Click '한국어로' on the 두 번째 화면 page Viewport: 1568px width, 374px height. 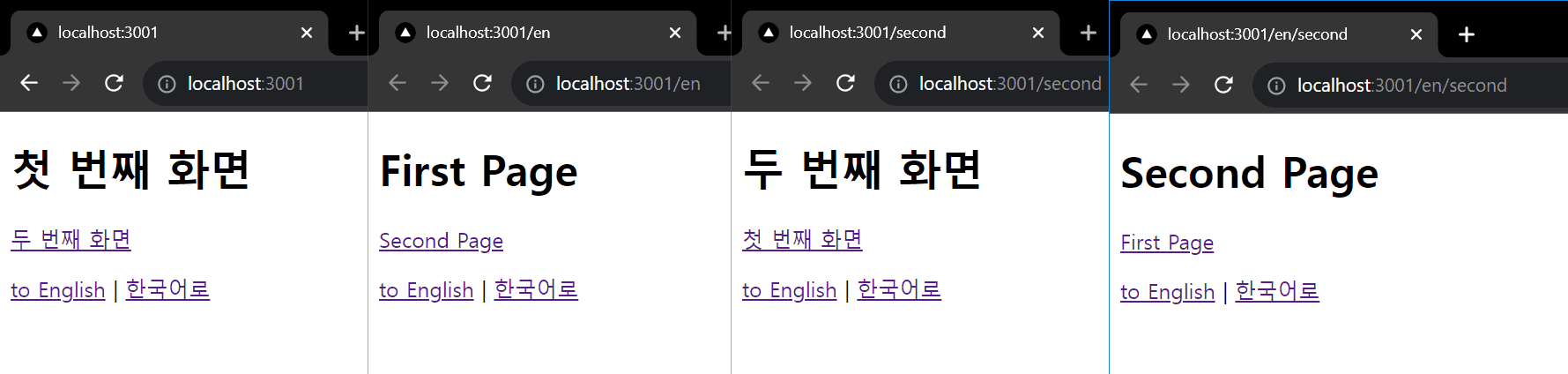click(x=899, y=289)
